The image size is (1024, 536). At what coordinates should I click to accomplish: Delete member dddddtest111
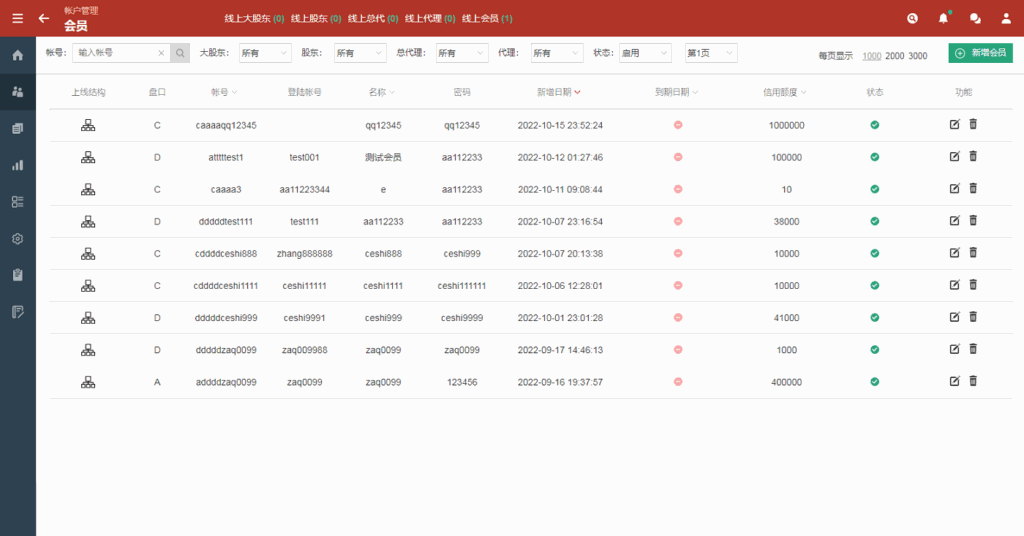click(x=973, y=220)
